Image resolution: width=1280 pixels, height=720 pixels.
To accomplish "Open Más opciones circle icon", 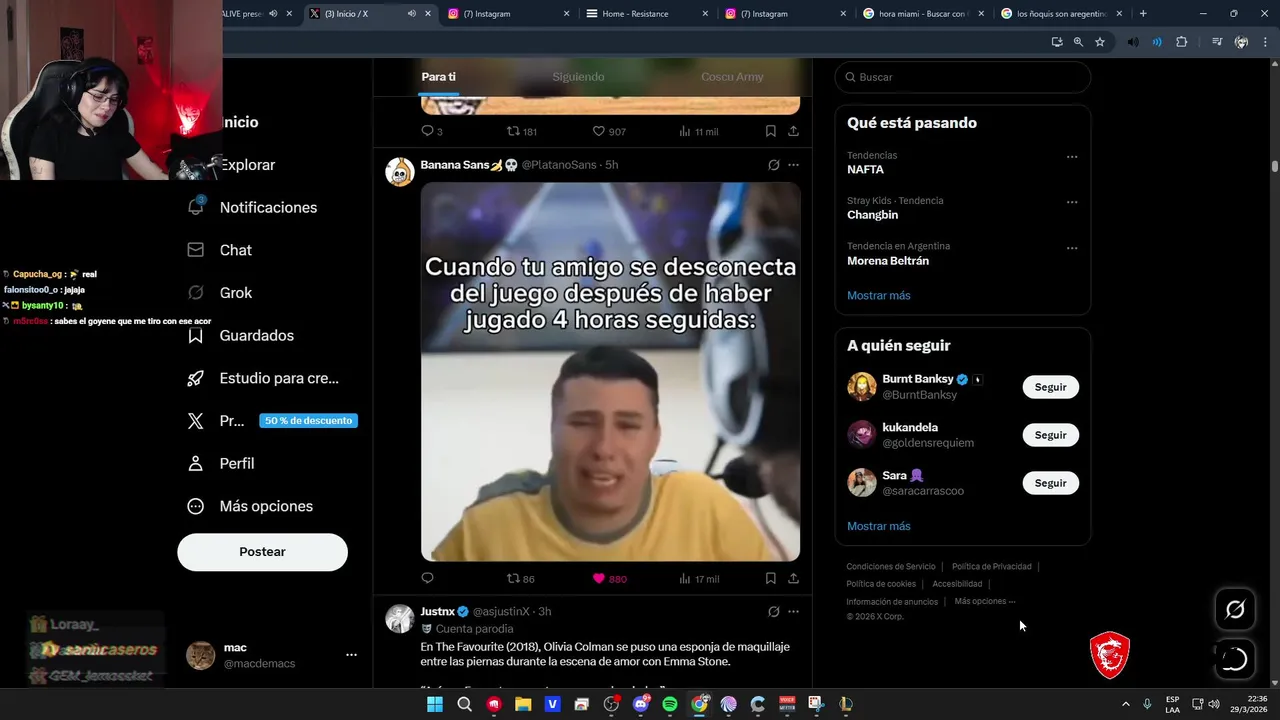I will (196, 506).
